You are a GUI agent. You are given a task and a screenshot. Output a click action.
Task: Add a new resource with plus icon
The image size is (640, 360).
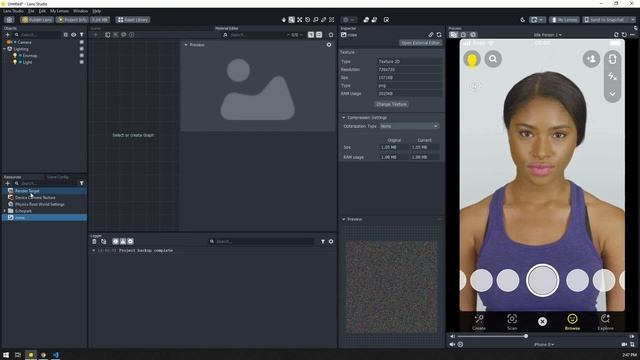pyautogui.click(x=7, y=183)
